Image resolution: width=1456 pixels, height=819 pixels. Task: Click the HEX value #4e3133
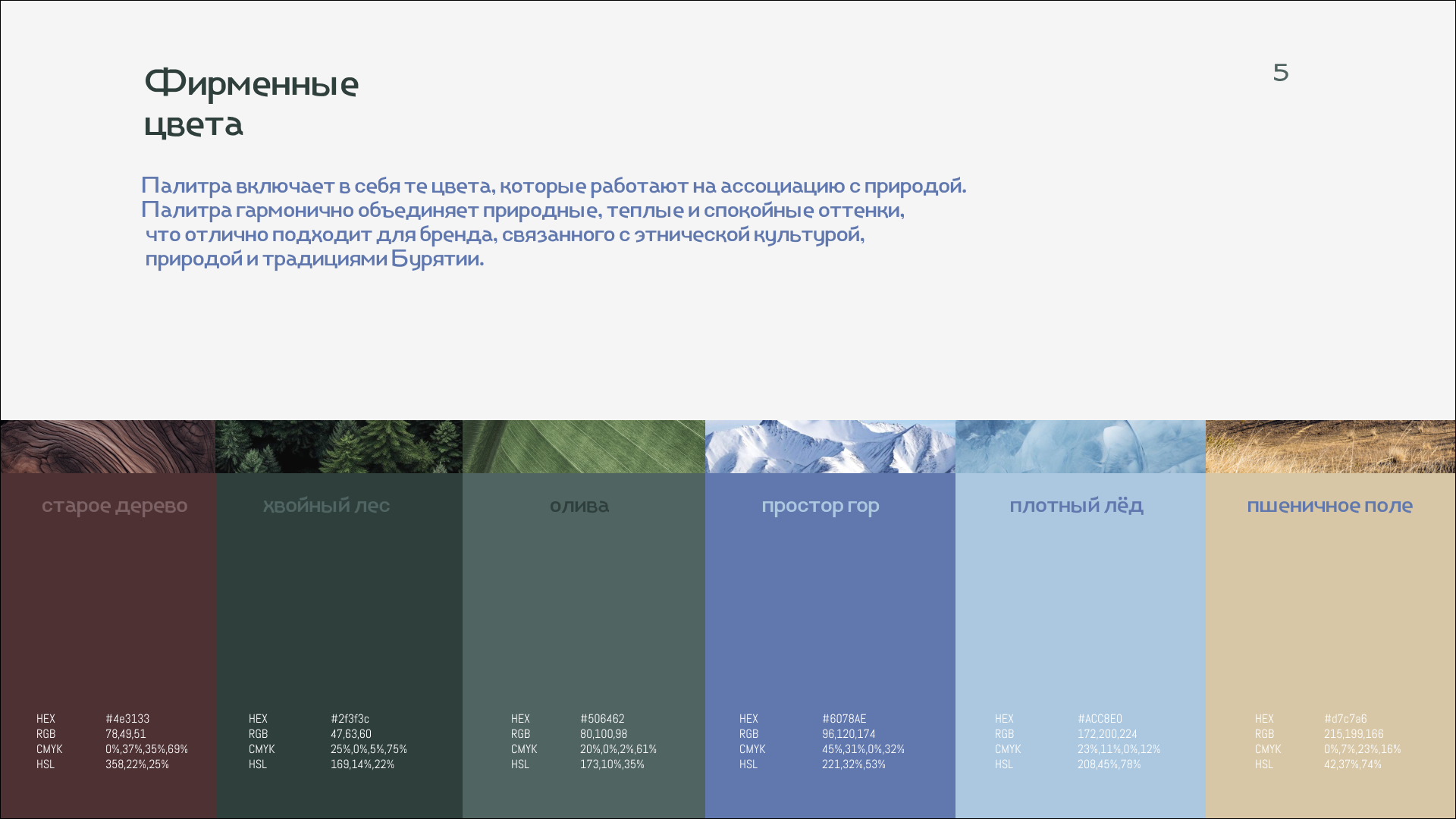tap(127, 719)
